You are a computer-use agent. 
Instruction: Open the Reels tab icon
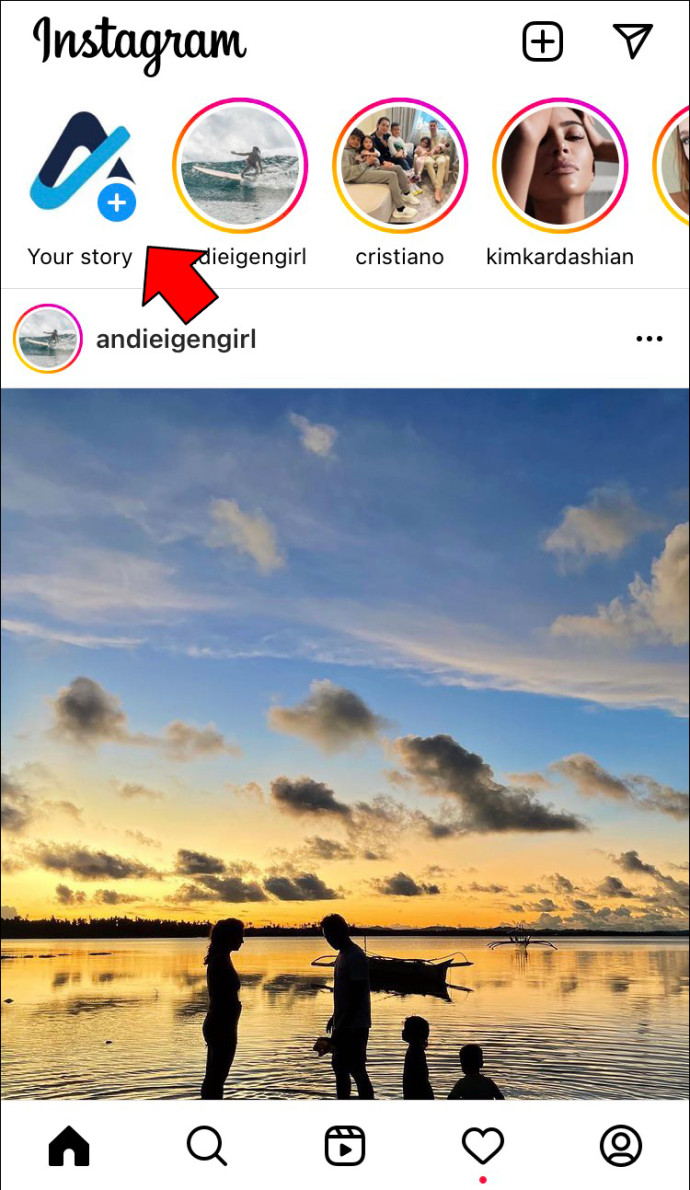(x=345, y=1145)
